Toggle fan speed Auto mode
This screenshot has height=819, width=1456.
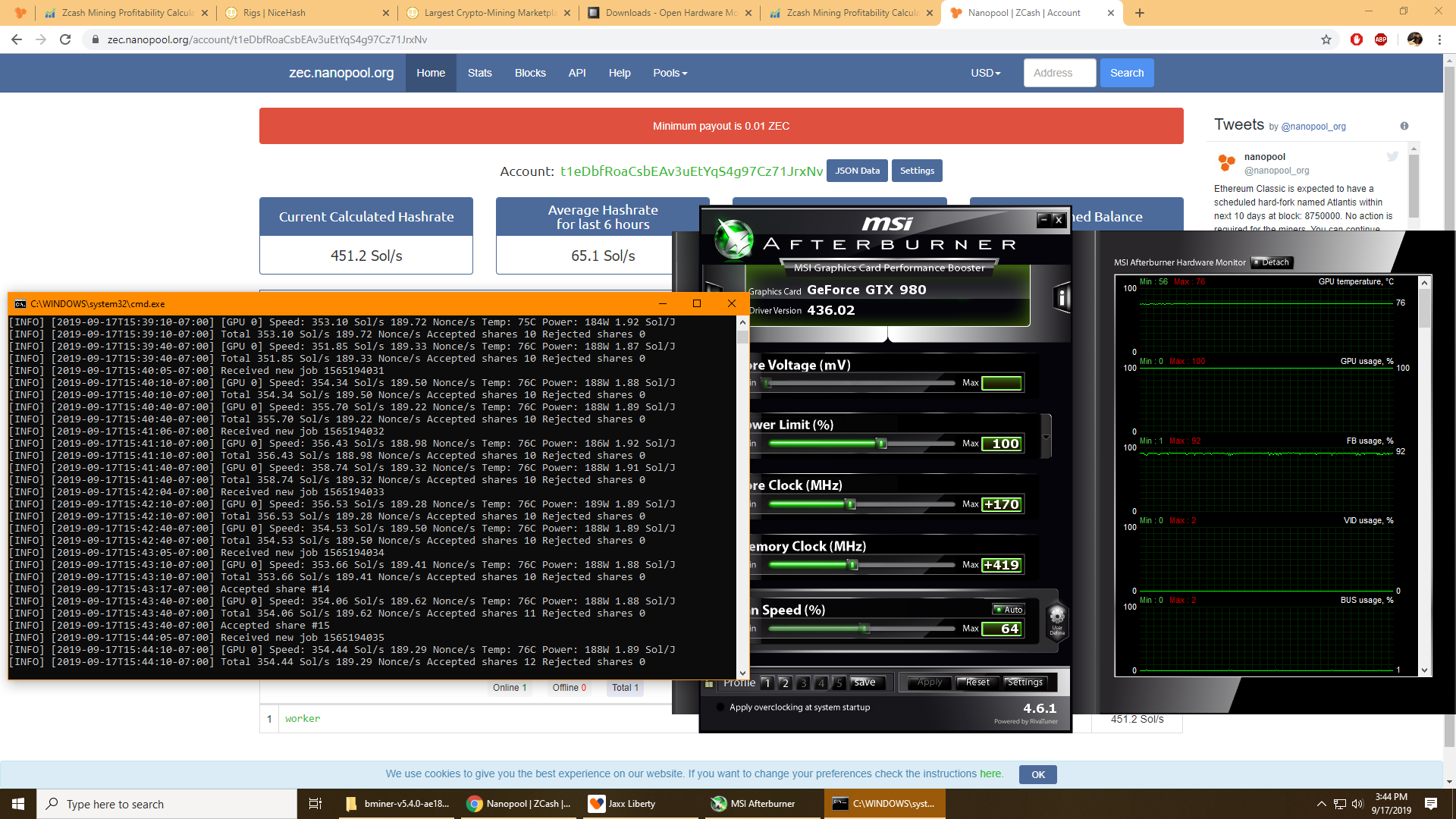[1009, 610]
